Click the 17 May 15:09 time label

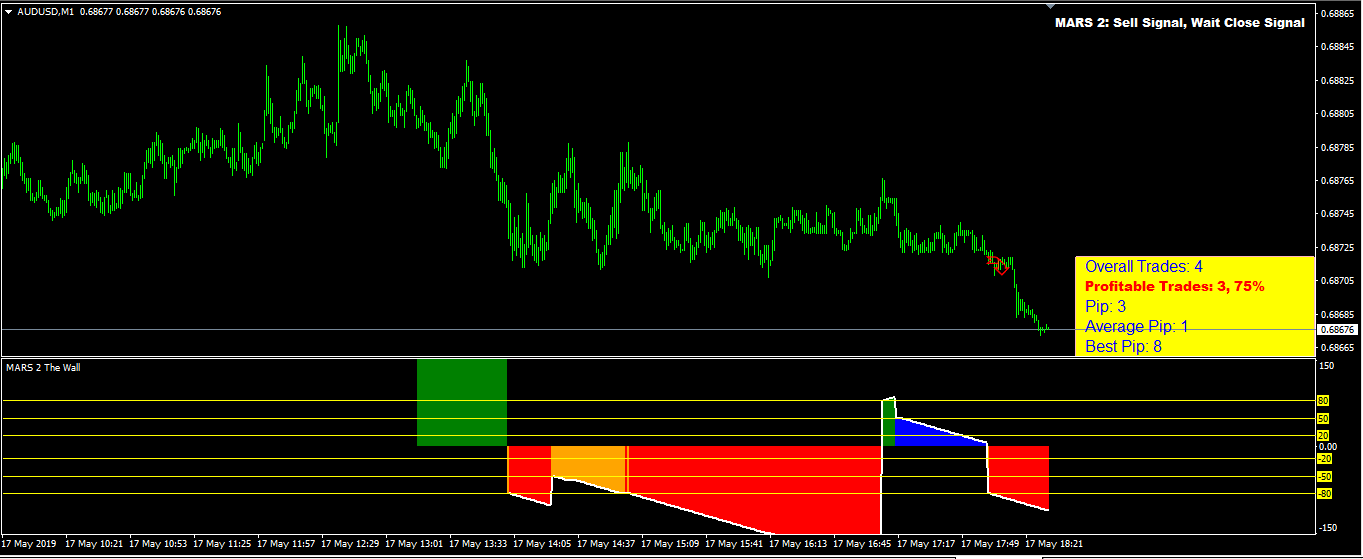point(670,544)
